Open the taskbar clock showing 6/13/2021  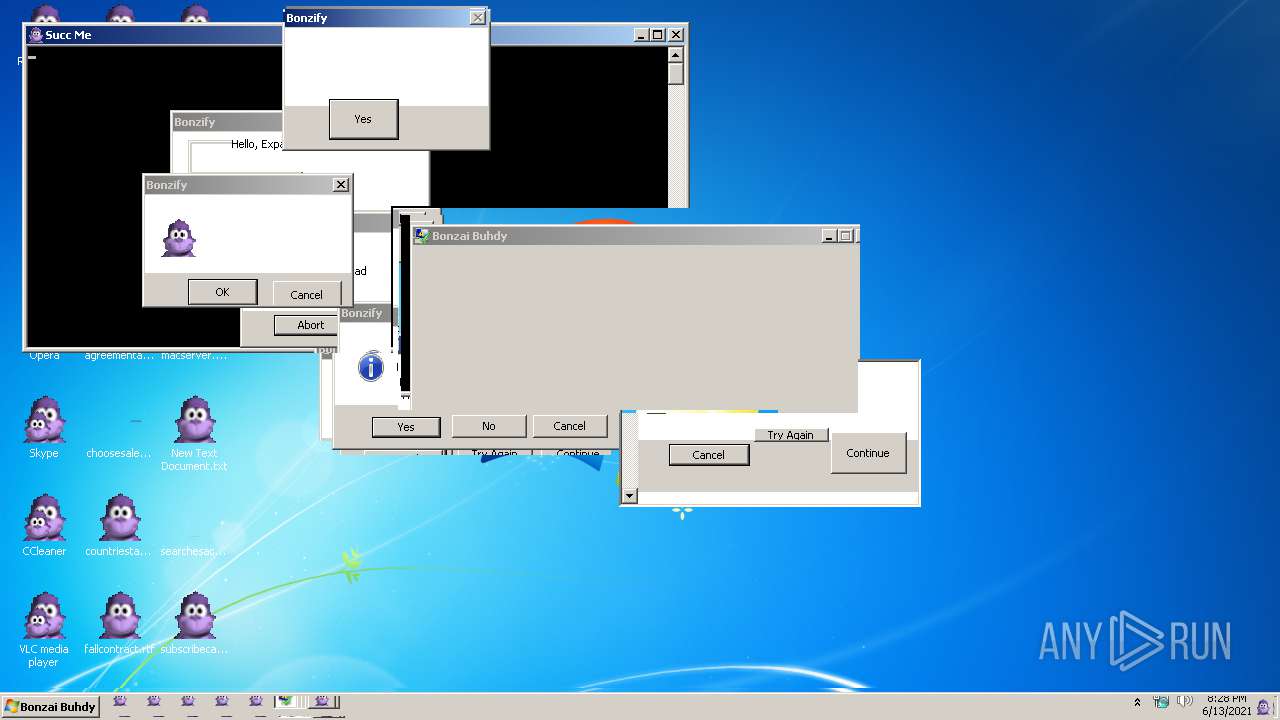coord(1226,705)
